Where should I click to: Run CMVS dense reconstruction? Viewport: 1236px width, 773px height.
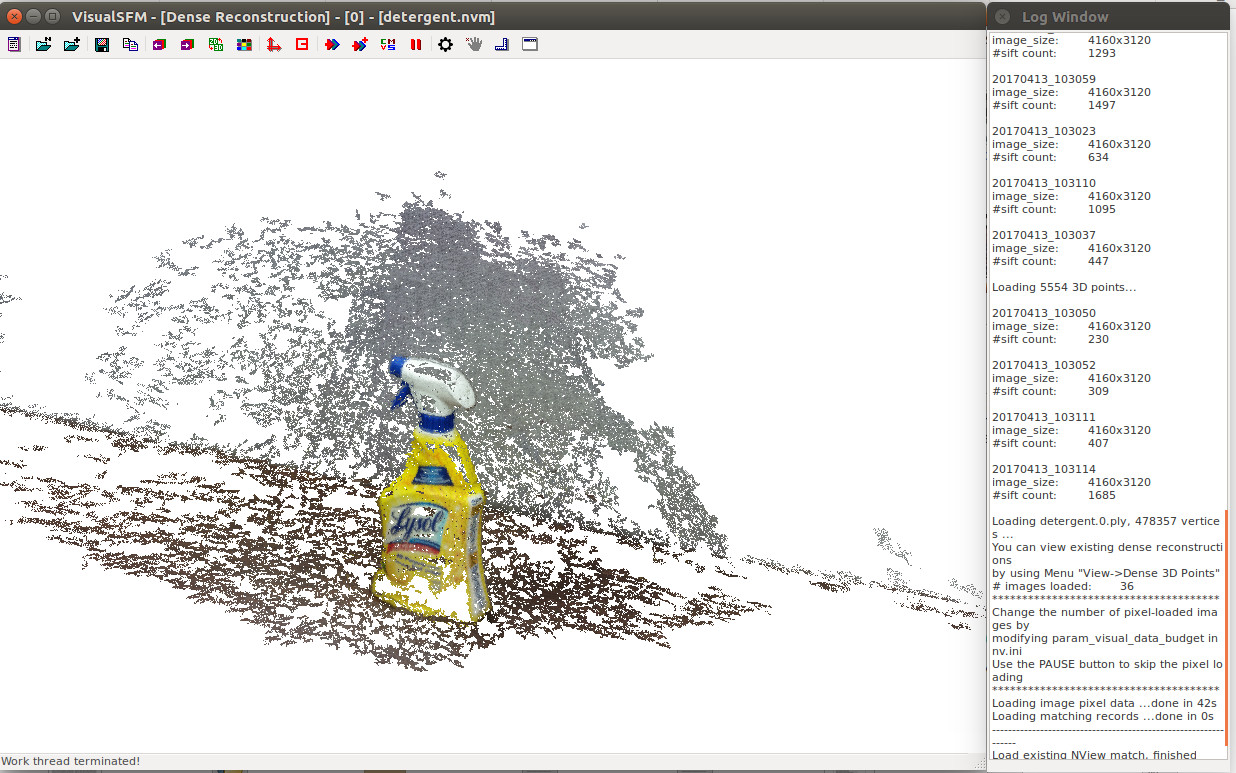point(388,45)
